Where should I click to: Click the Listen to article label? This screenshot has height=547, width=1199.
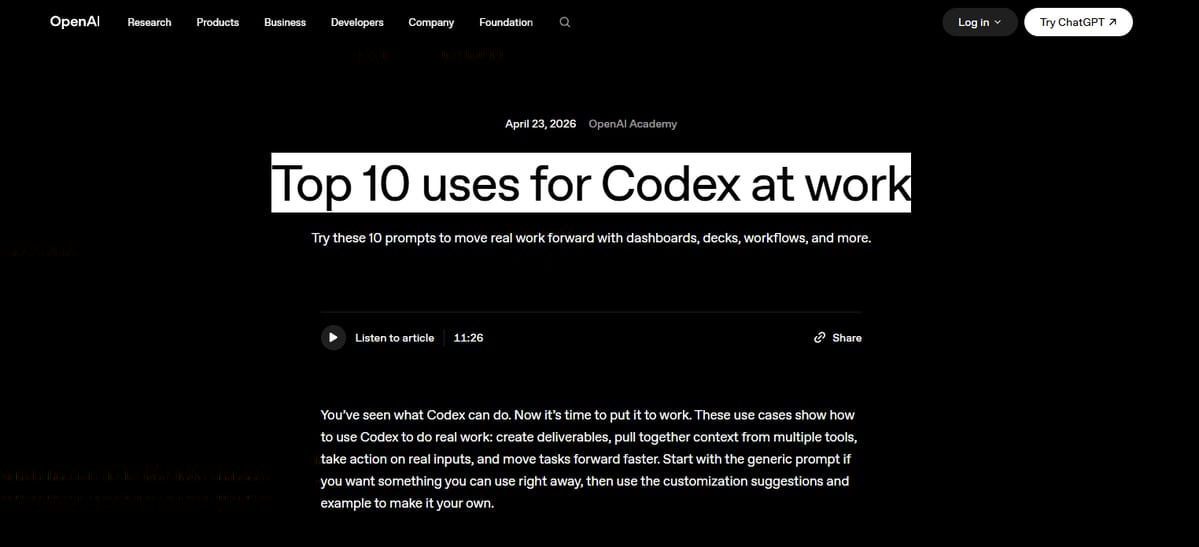pyautogui.click(x=395, y=337)
